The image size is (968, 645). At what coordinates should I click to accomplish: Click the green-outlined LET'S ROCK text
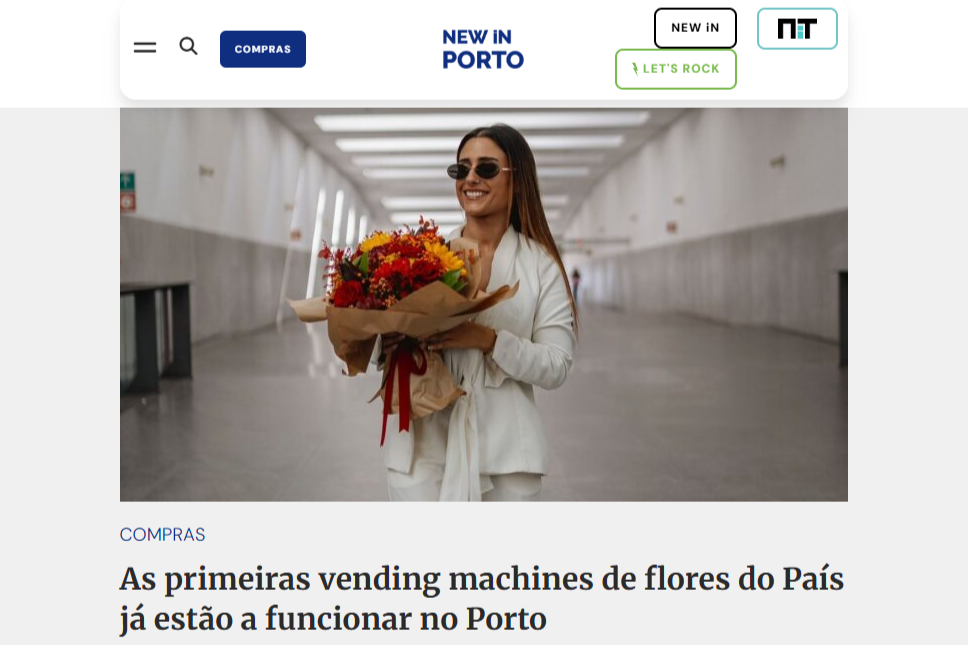(681, 69)
